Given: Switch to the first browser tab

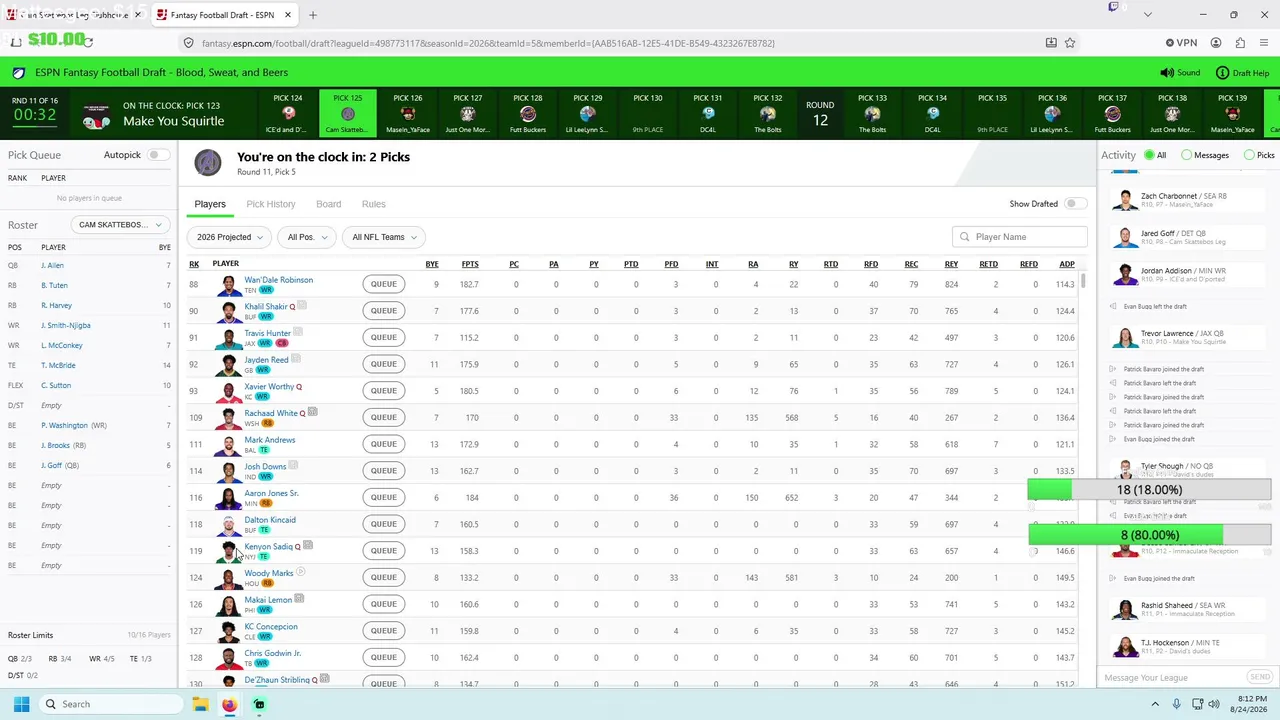Looking at the screenshot, I should (76, 15).
